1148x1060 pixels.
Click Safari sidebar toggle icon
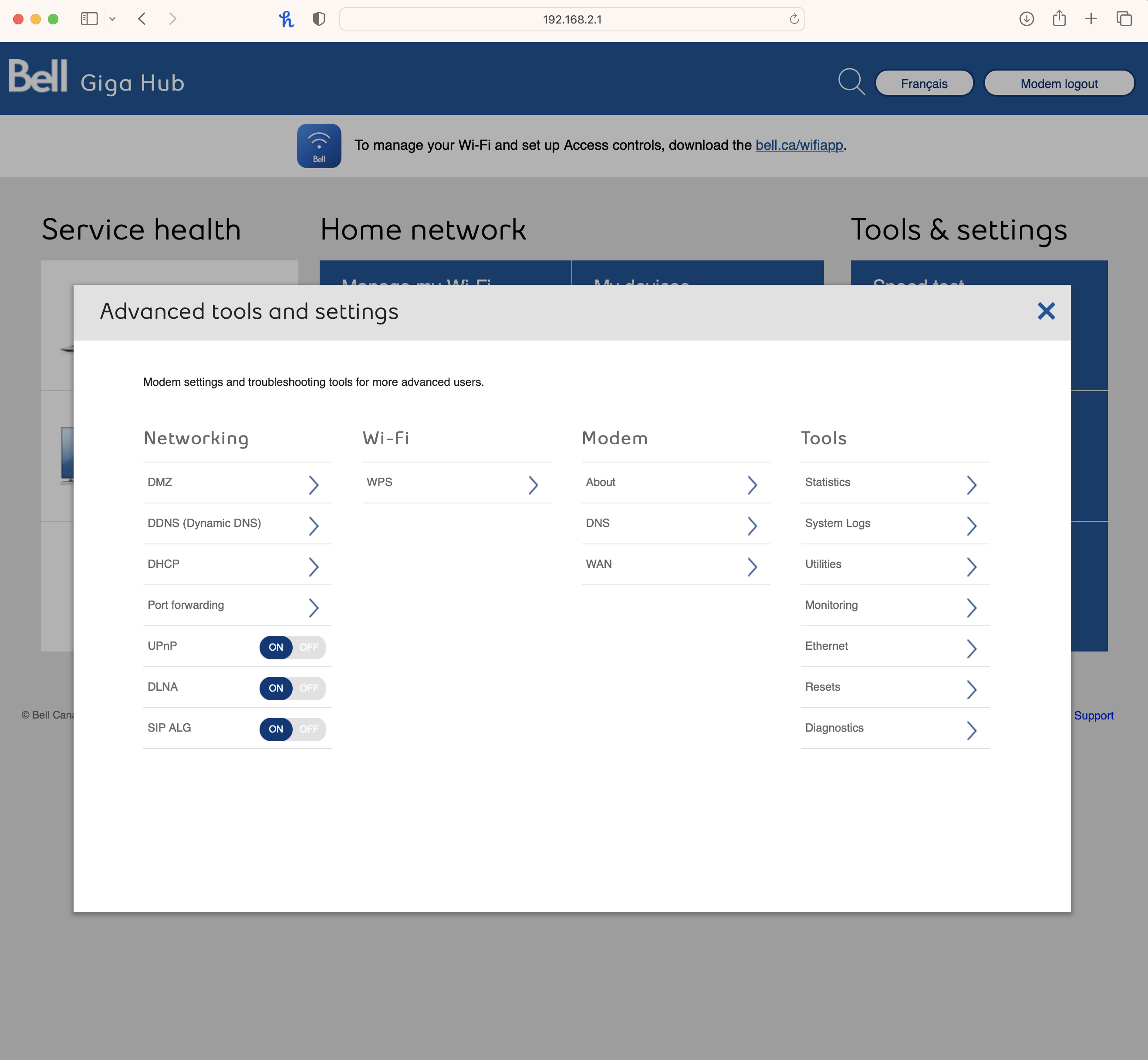click(89, 19)
